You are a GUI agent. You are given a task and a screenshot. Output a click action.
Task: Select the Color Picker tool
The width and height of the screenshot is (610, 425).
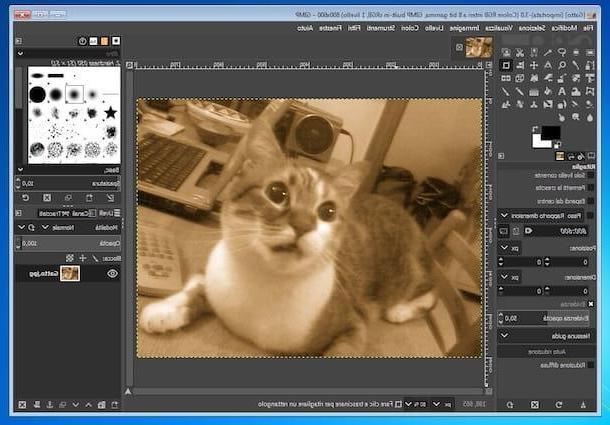tap(576, 65)
